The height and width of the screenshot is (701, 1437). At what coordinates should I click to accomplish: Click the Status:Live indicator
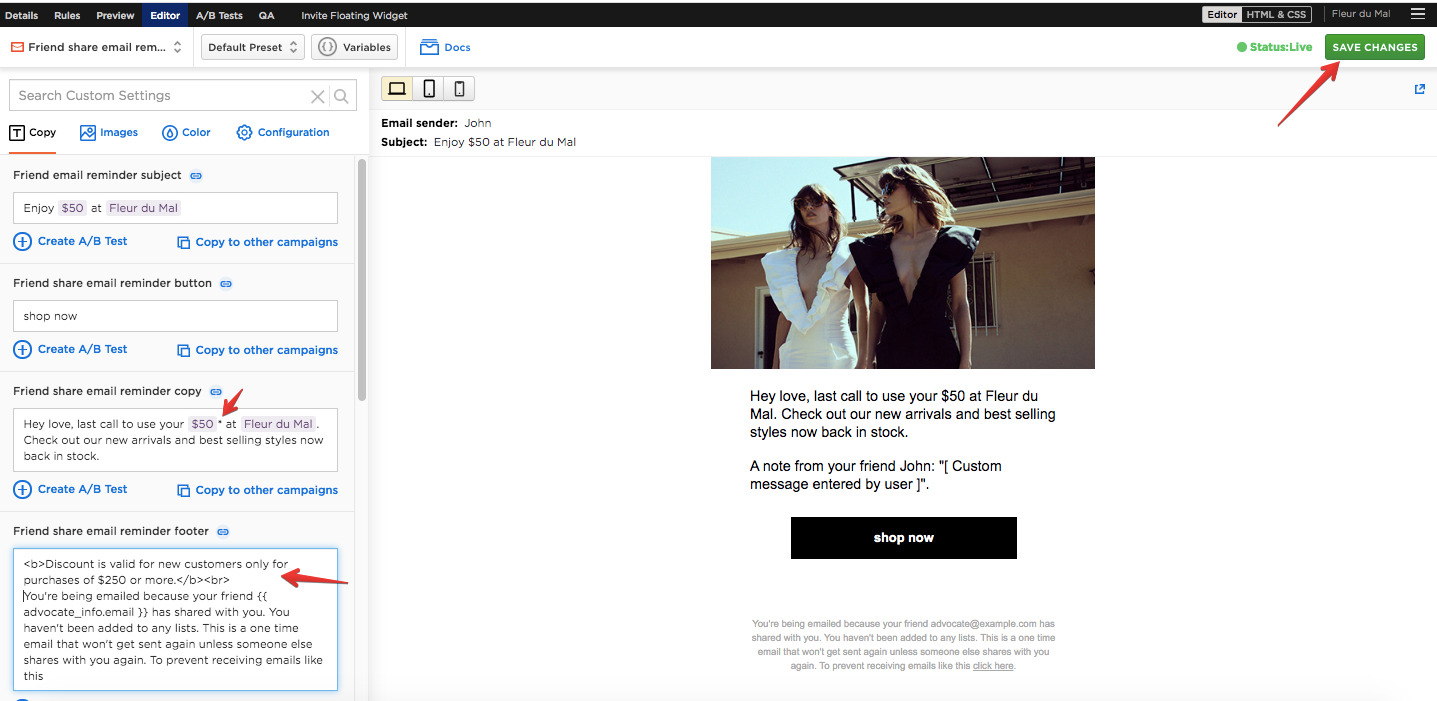1274,47
